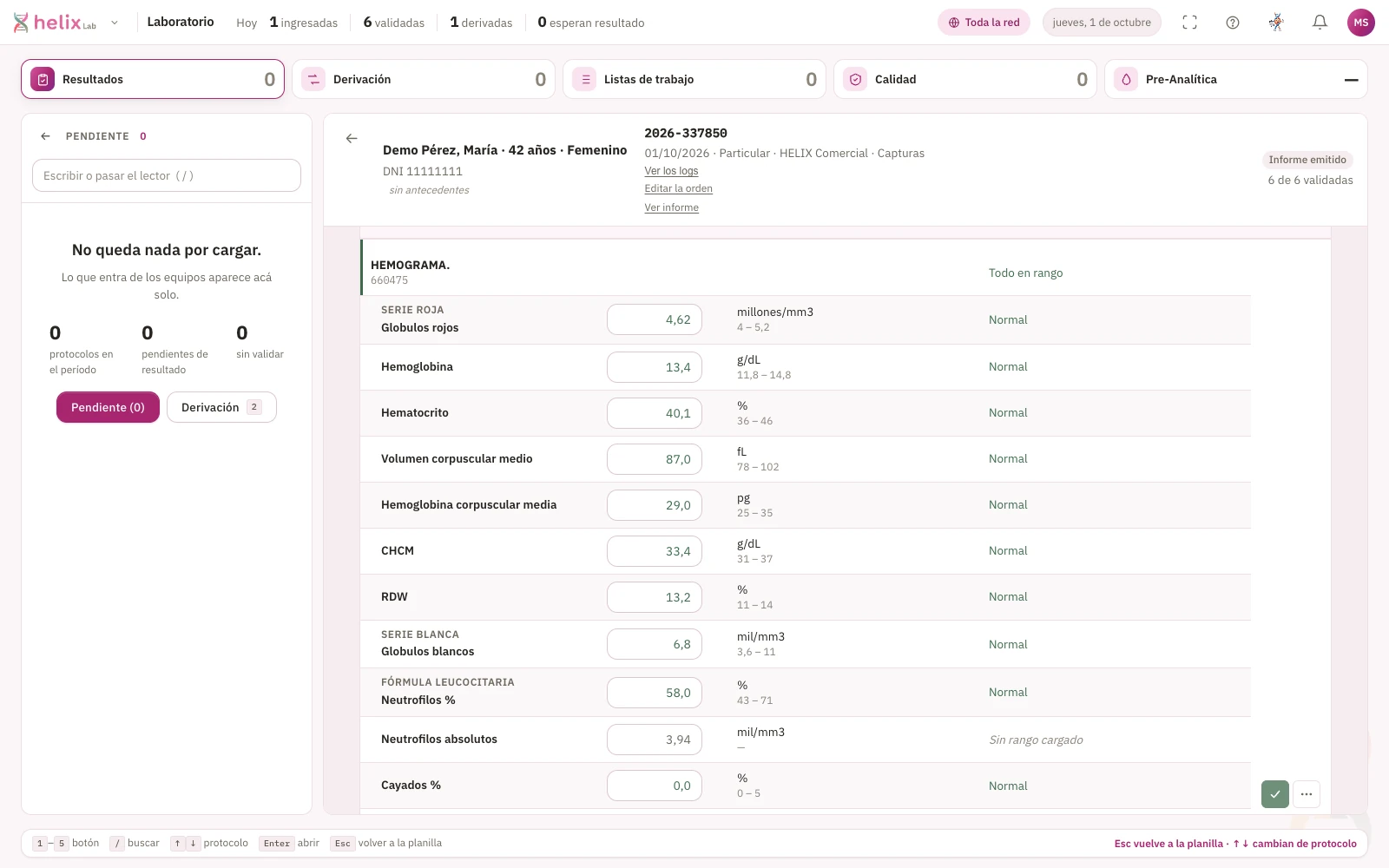Click the Todo en rango status text

click(1025, 273)
